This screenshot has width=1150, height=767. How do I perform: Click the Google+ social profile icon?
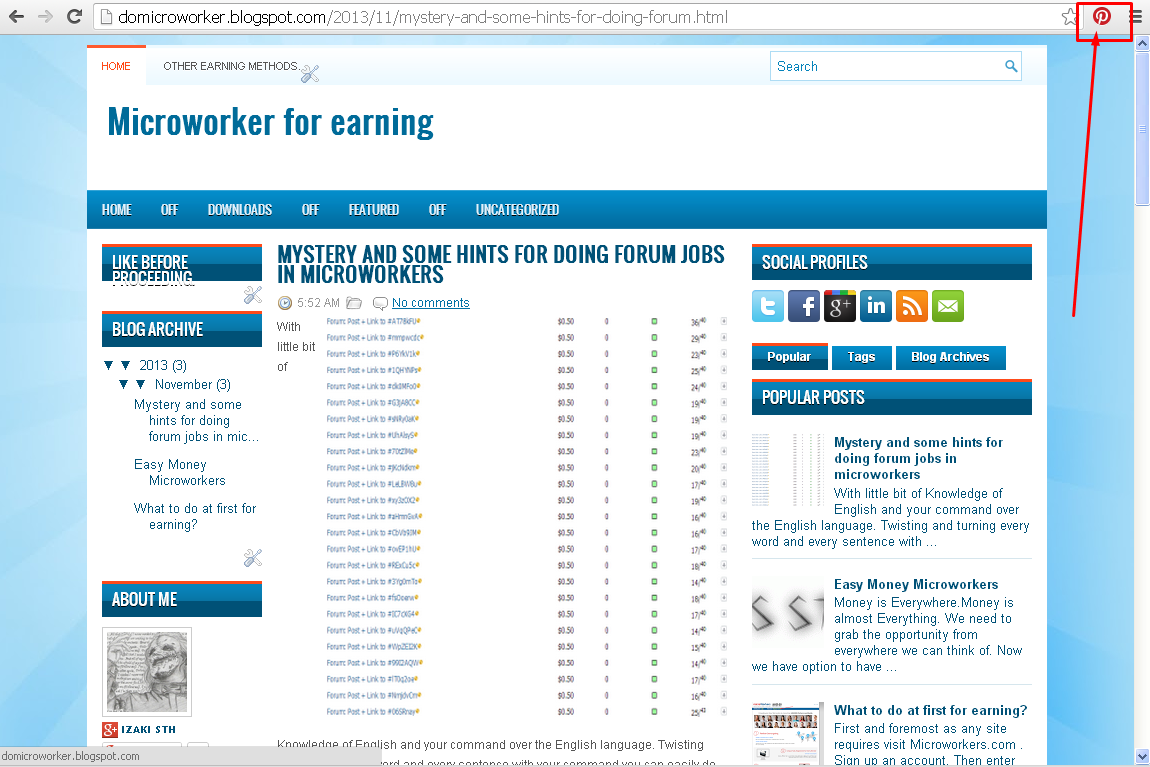(x=839, y=306)
